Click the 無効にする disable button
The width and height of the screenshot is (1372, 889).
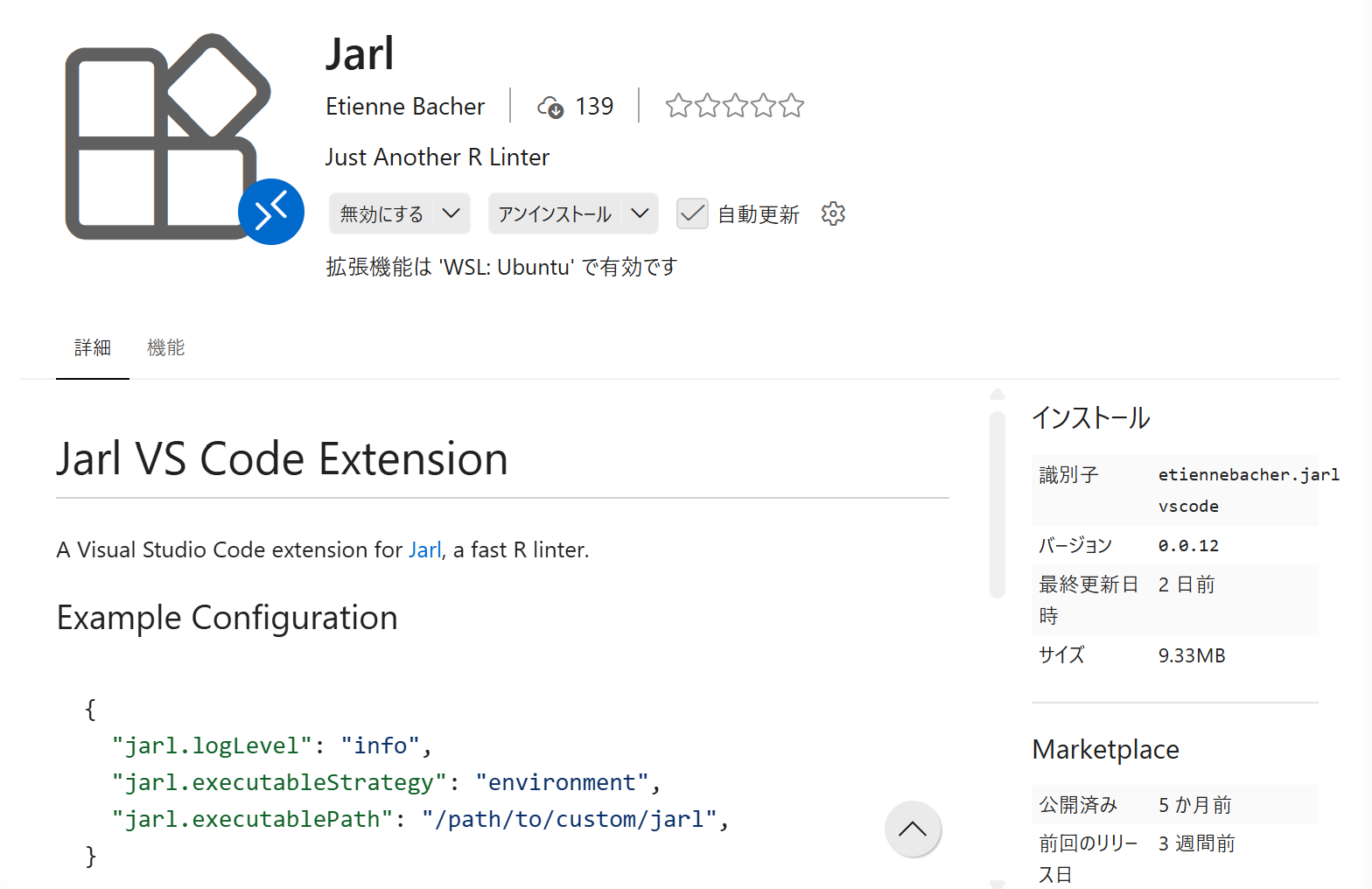pyautogui.click(x=381, y=213)
